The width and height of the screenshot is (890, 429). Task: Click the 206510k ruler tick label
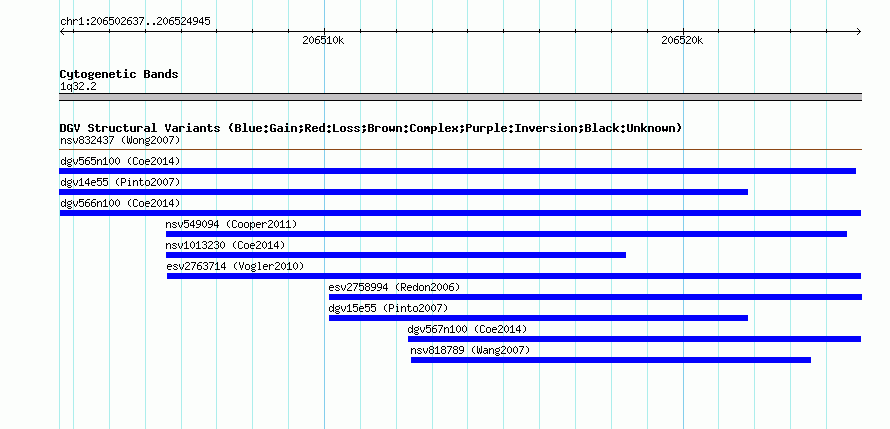click(x=323, y=40)
